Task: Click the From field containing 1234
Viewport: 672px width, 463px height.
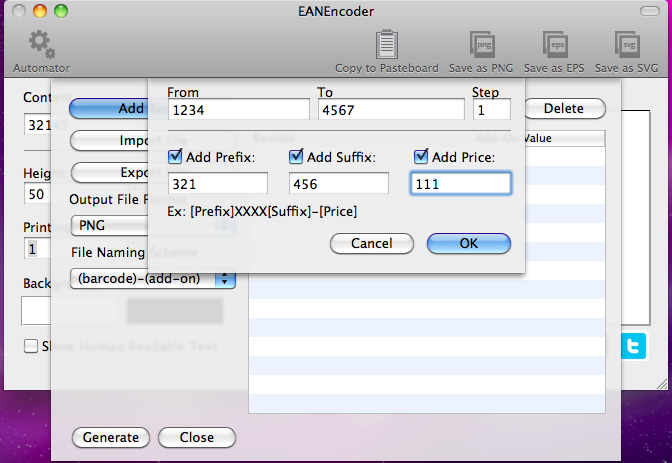Action: click(238, 110)
